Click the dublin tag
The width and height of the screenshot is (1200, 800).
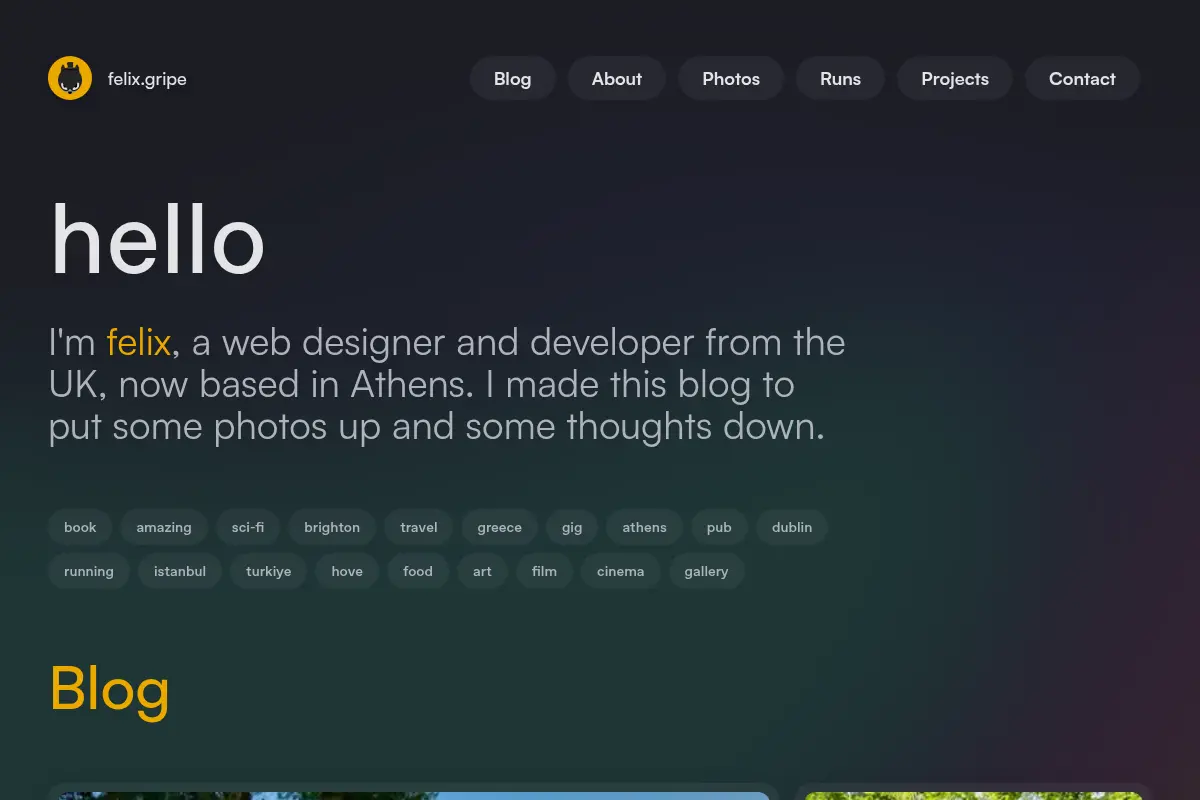pyautogui.click(x=792, y=527)
